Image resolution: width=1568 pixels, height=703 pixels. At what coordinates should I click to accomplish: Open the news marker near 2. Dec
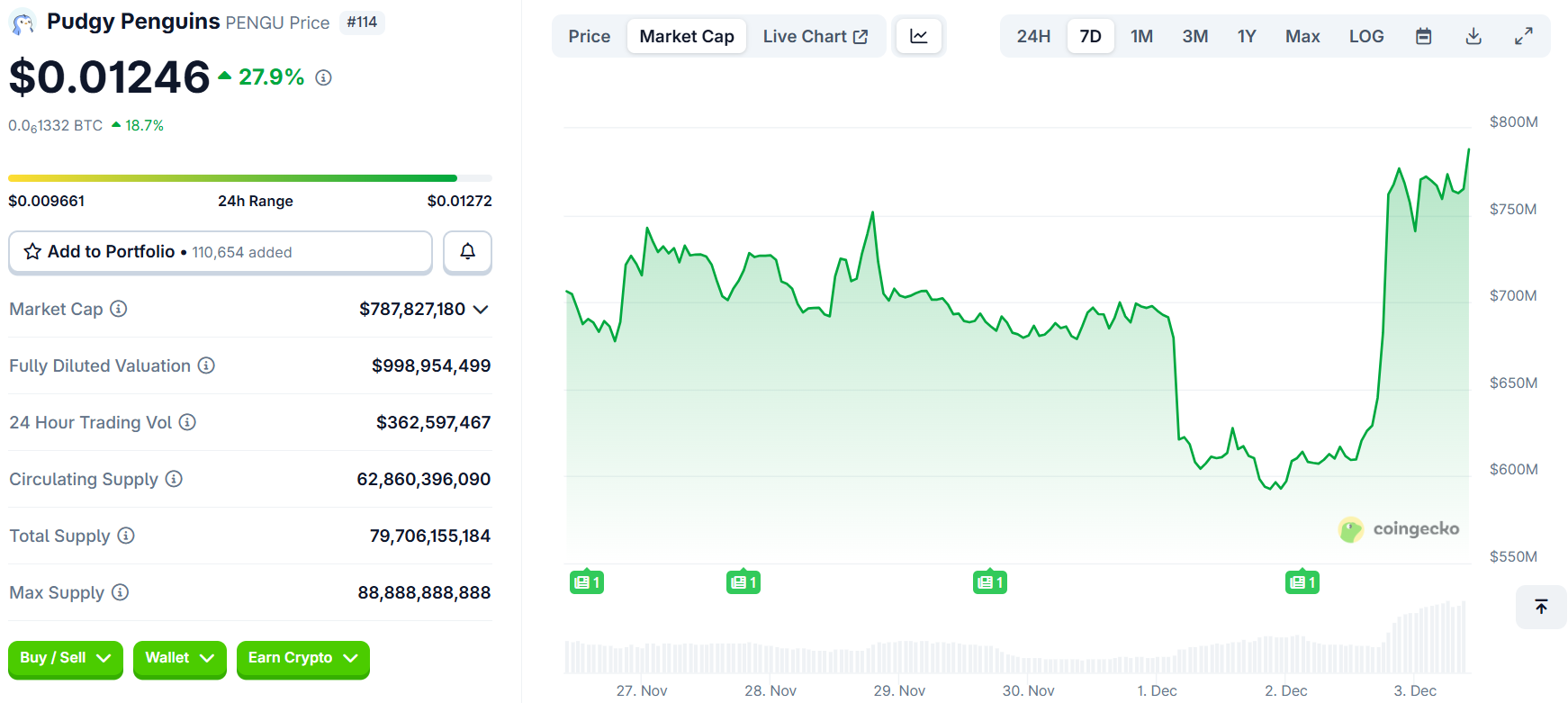point(1302,582)
